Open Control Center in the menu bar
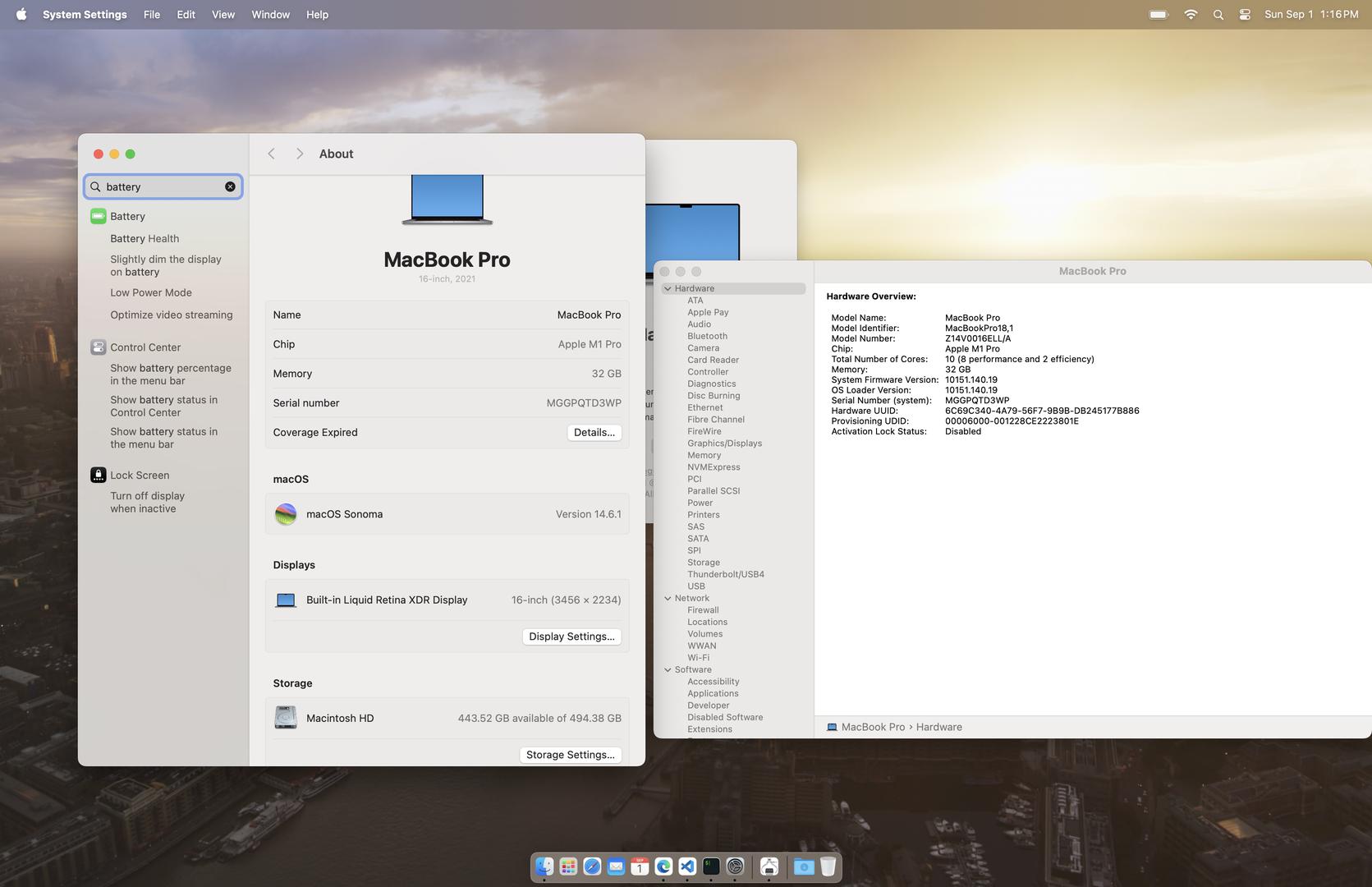 [x=1245, y=14]
